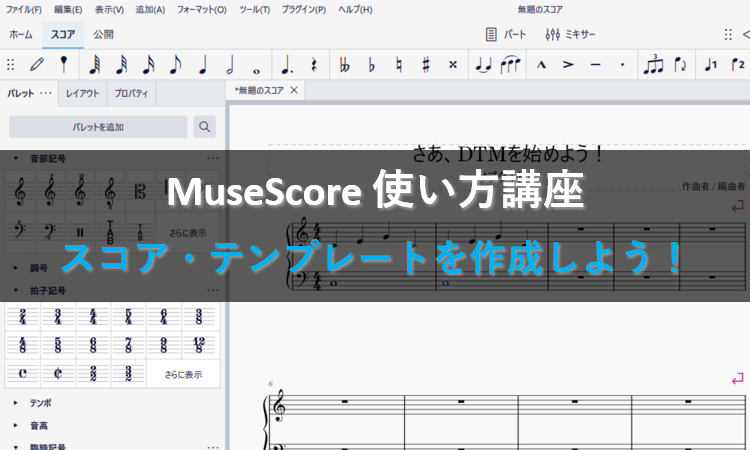Click the rest icon in note toolbar
The height and width of the screenshot is (450, 750).
(313, 65)
